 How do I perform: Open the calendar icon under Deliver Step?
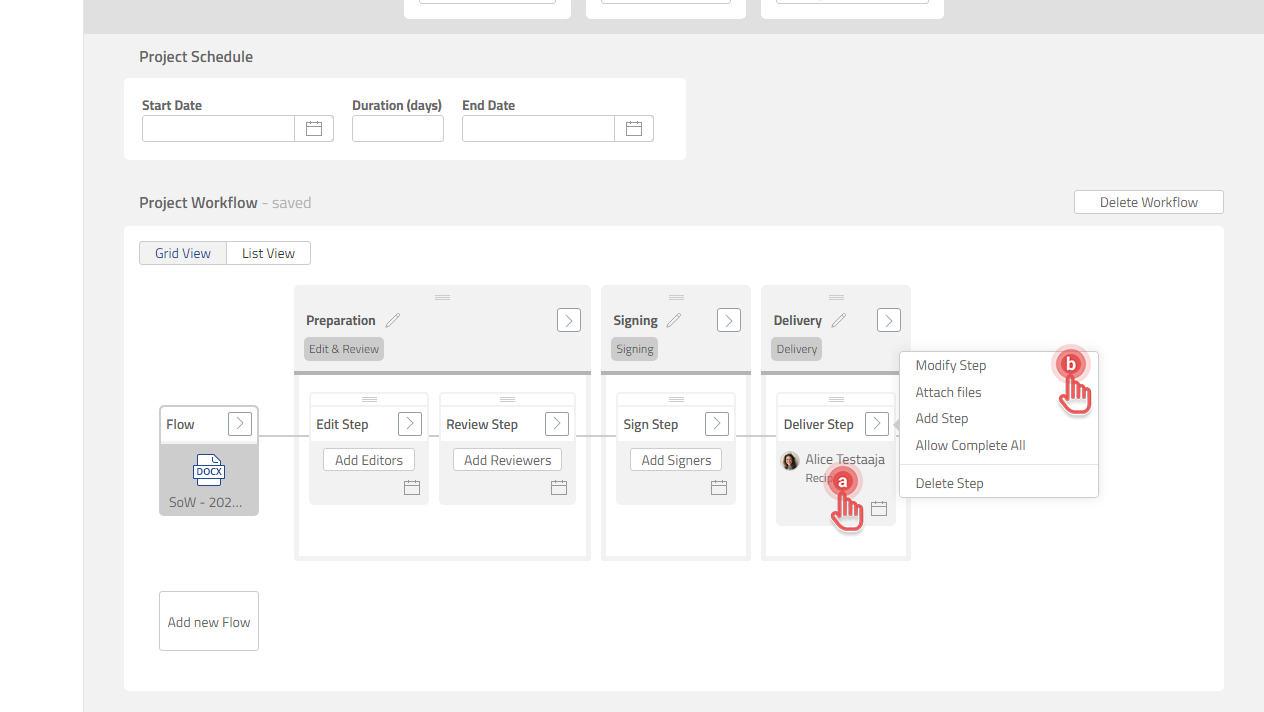coord(878,508)
